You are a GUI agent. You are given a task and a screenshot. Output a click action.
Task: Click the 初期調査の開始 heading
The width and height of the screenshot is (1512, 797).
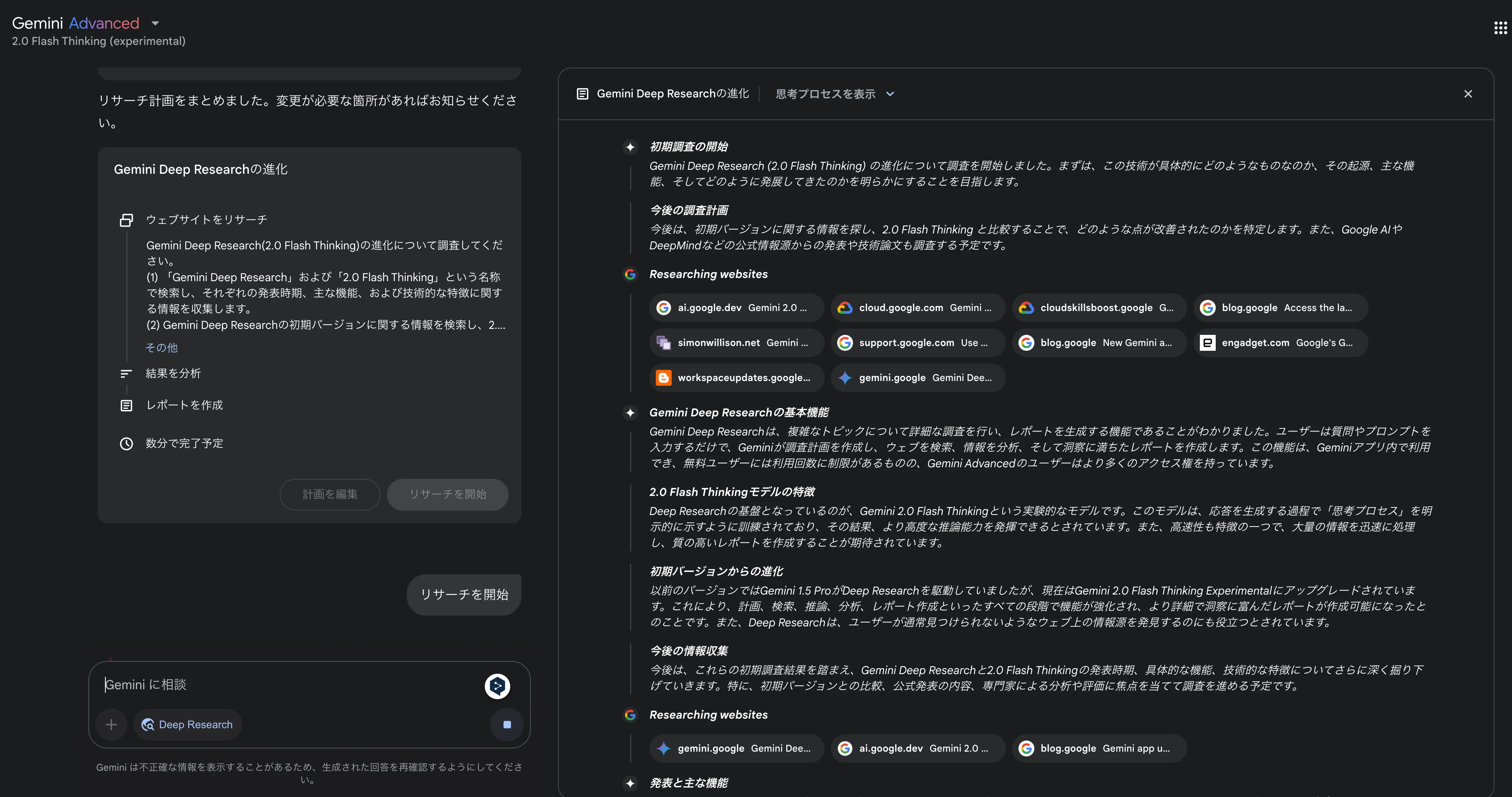688,147
